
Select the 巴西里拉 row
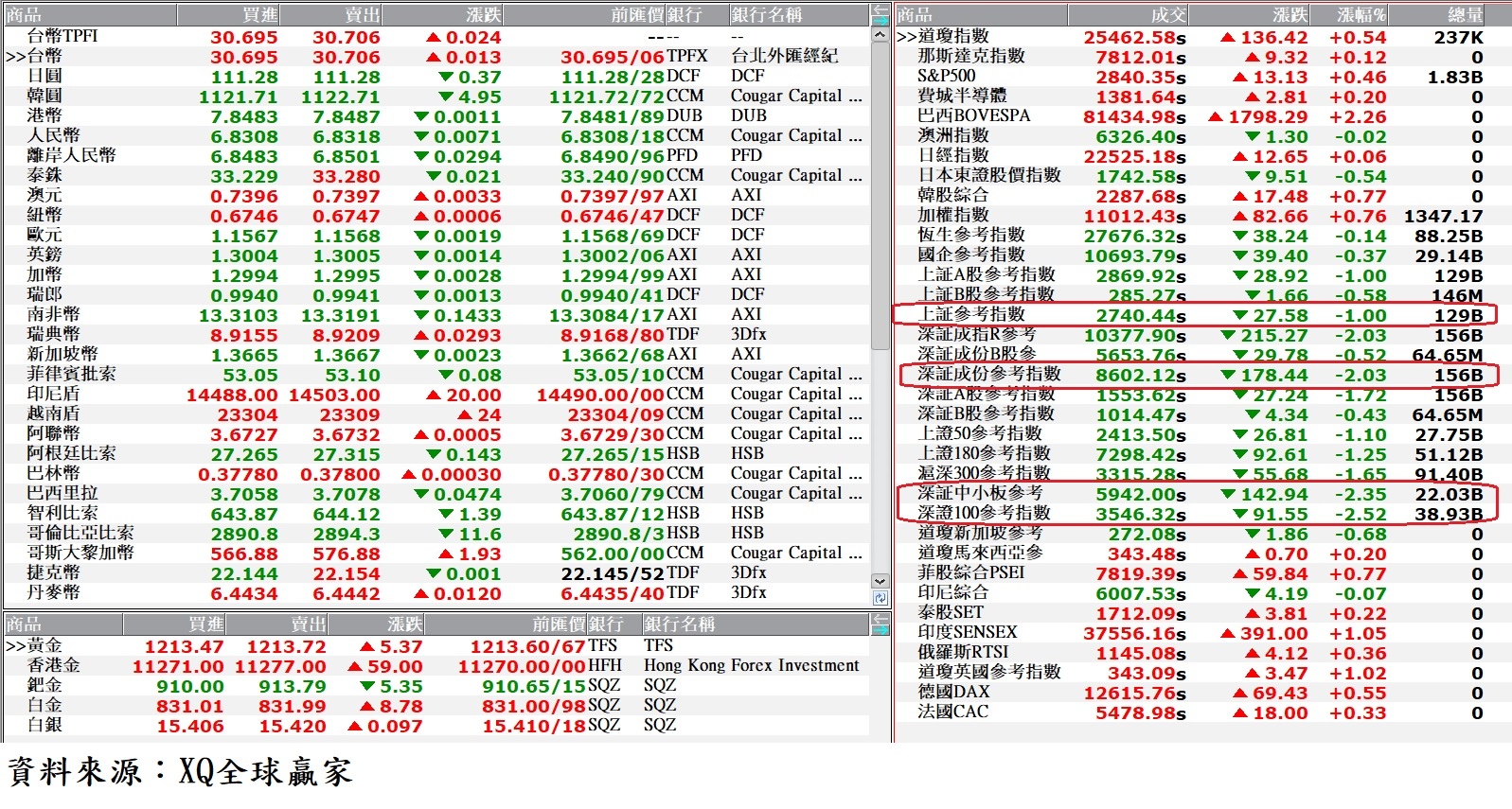[436, 493]
